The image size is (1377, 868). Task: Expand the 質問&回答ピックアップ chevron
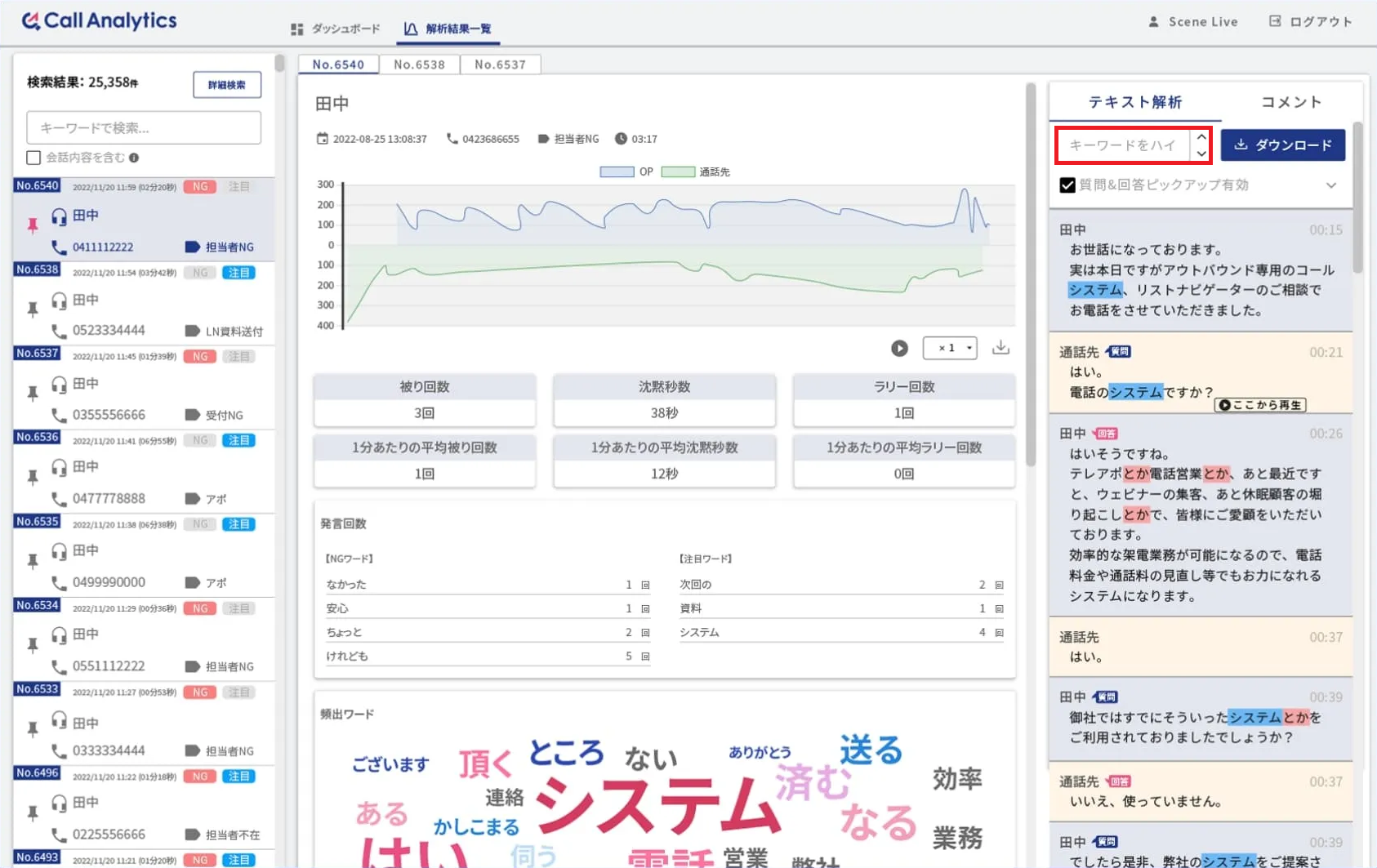tap(1331, 185)
